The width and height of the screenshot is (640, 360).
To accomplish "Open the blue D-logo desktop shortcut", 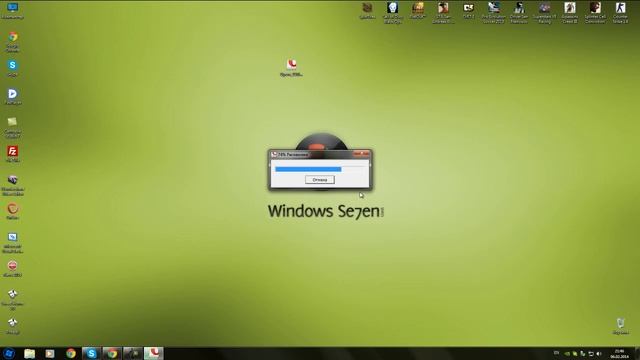I will [x=13, y=96].
